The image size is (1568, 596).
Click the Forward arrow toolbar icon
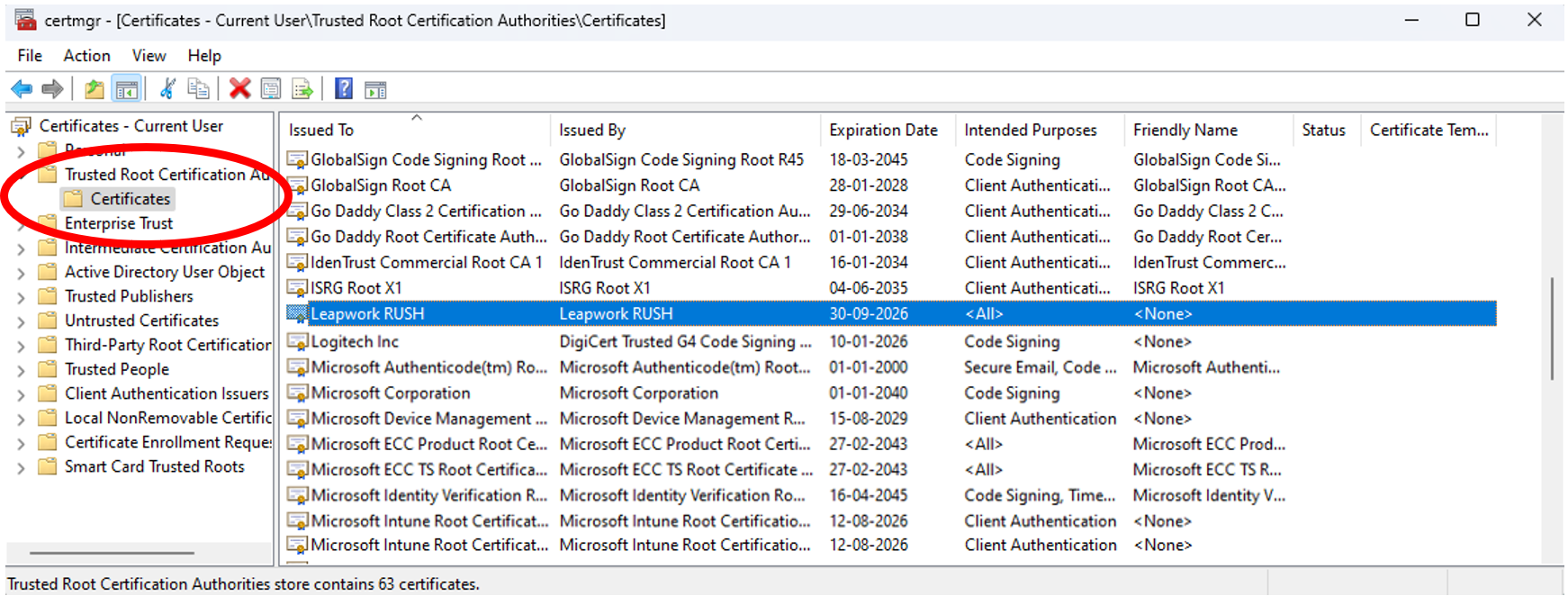[x=53, y=89]
